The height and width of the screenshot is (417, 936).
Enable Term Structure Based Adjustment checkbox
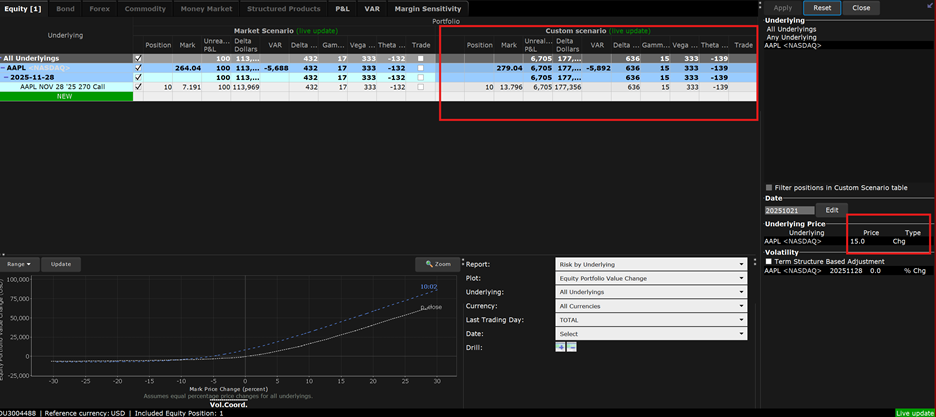(x=768, y=261)
